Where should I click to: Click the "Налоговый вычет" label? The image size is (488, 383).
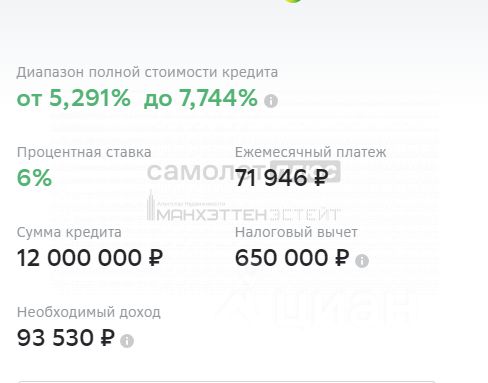coord(296,232)
